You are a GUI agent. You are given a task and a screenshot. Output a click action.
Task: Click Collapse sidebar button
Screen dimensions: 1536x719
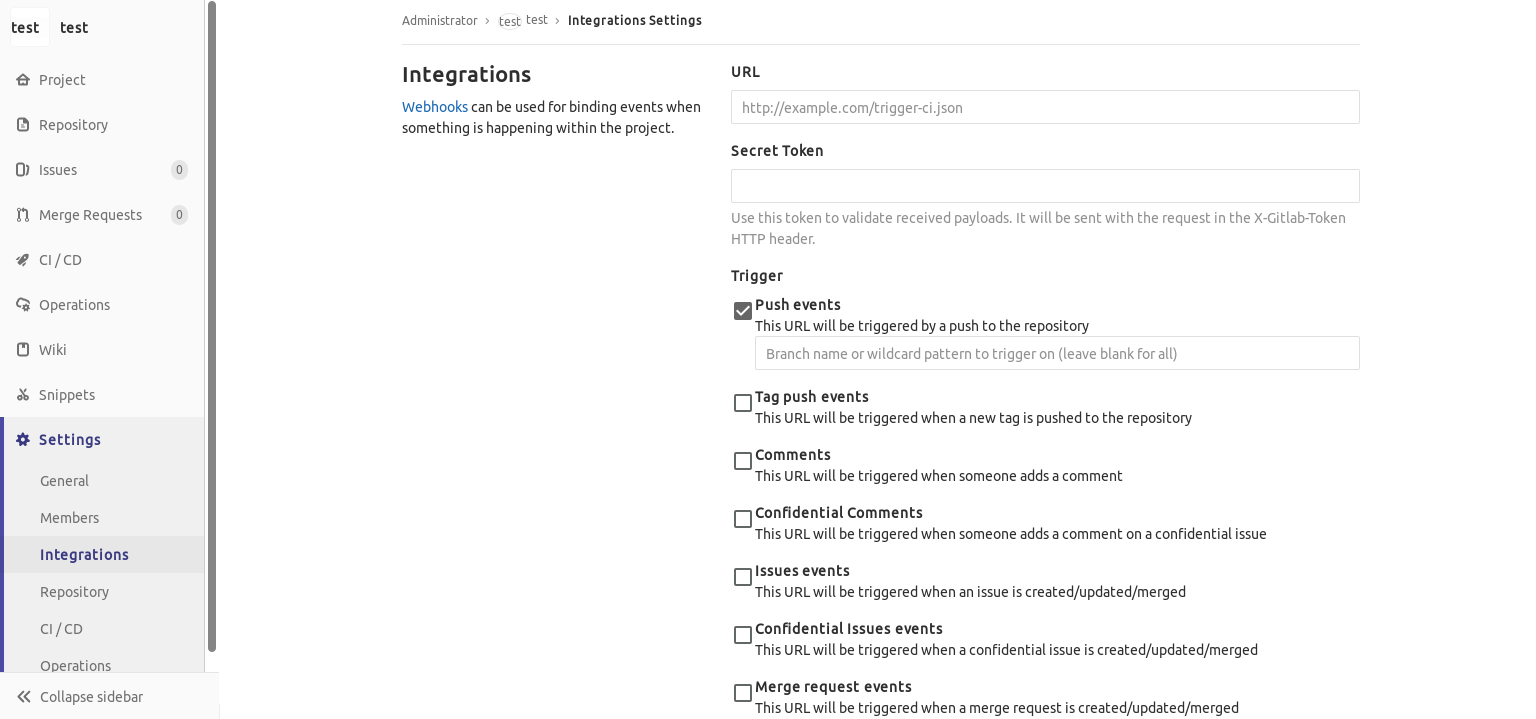click(x=109, y=697)
